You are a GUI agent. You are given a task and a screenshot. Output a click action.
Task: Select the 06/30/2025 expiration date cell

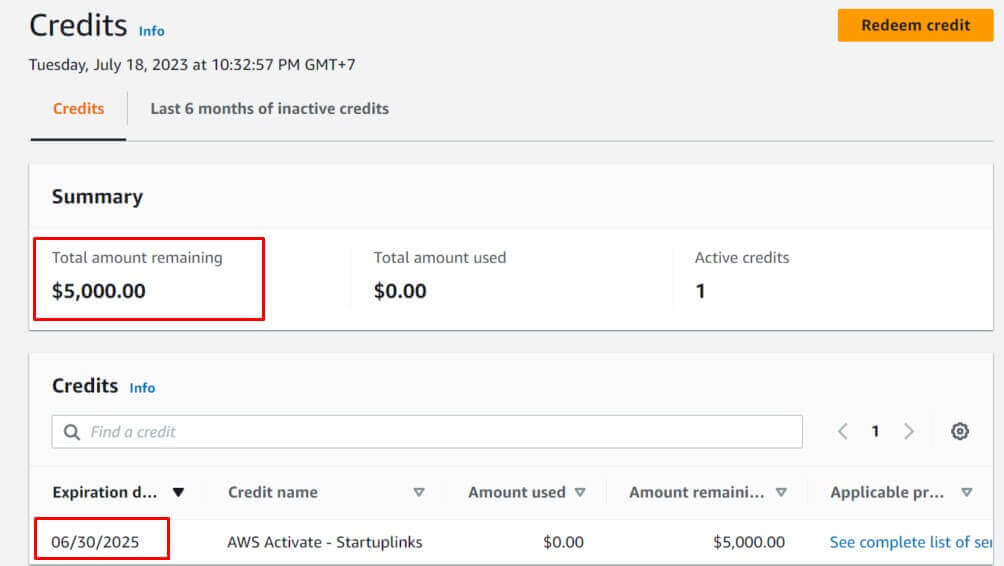[95, 542]
